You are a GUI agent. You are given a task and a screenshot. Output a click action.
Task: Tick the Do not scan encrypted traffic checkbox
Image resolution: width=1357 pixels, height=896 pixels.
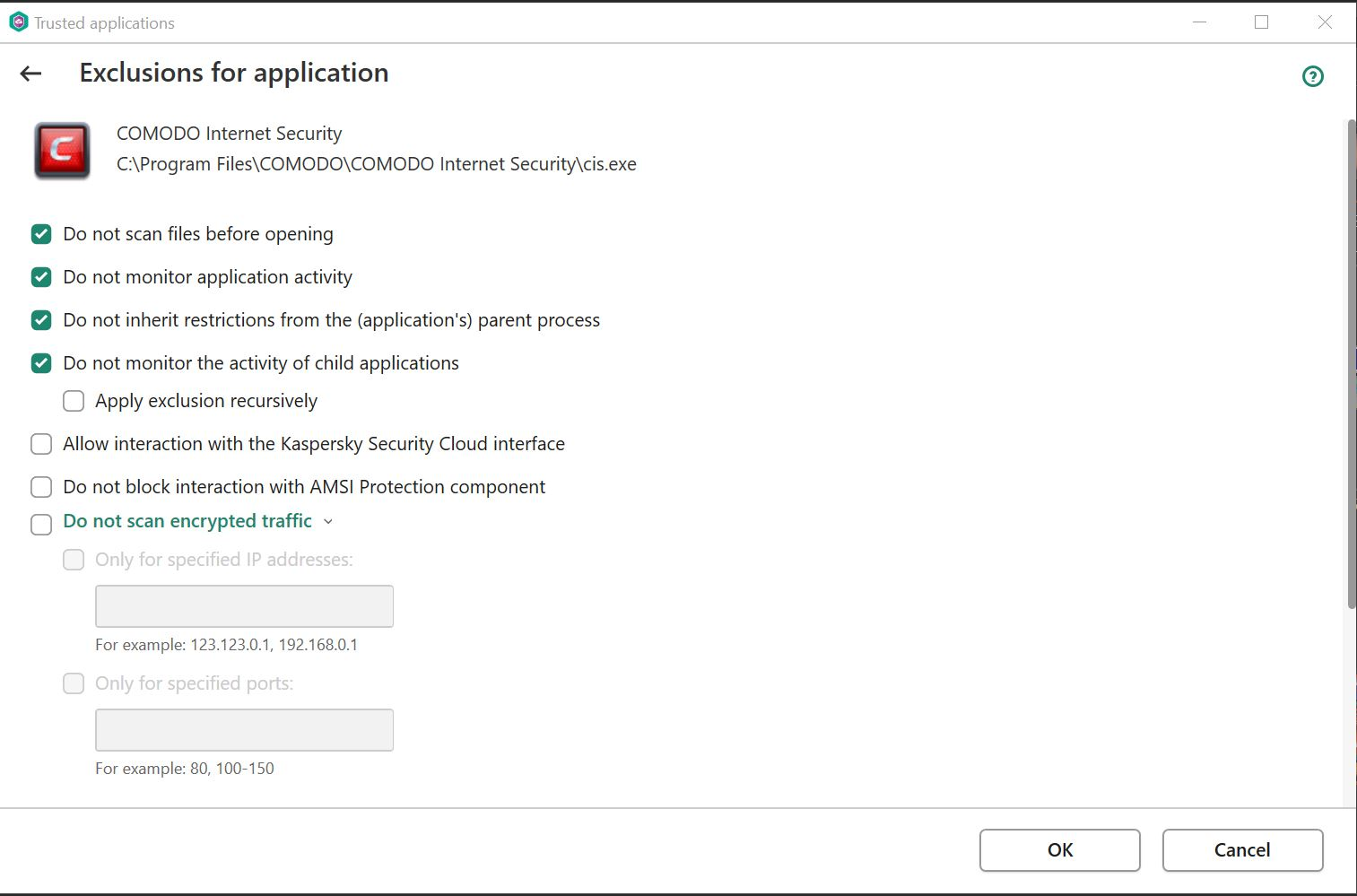41,524
